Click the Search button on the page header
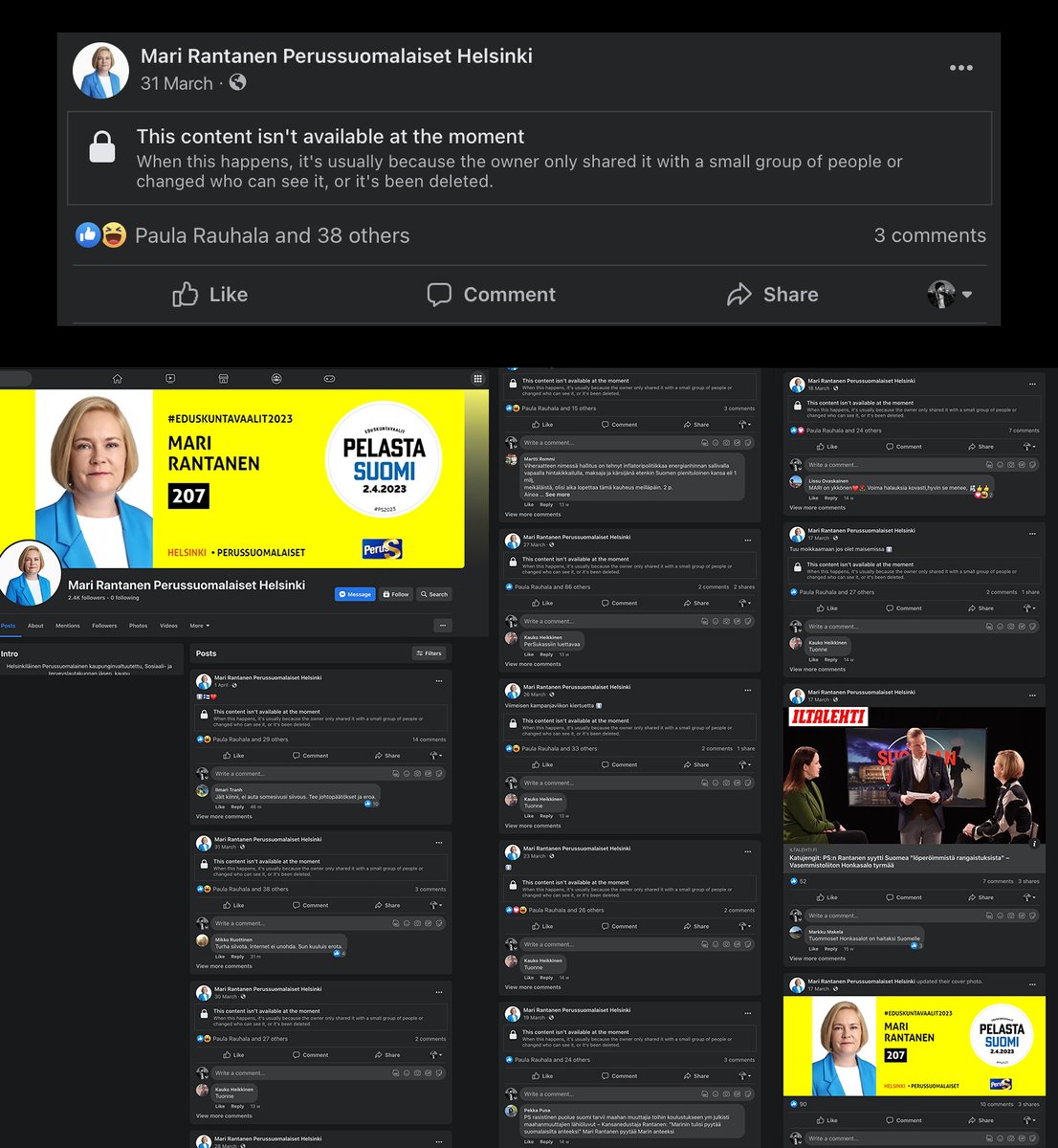 [x=433, y=594]
